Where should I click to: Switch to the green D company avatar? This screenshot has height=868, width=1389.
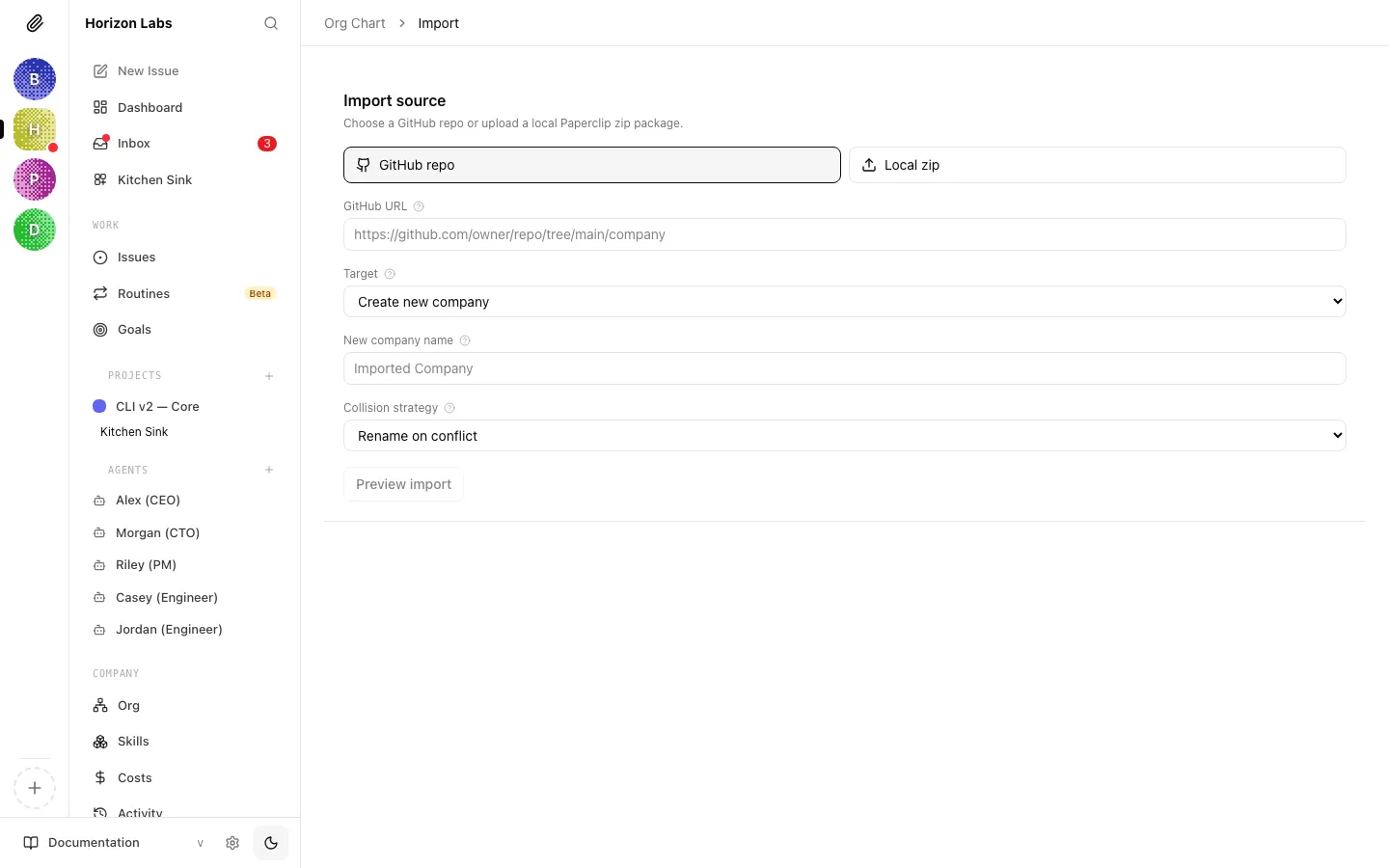pyautogui.click(x=35, y=230)
